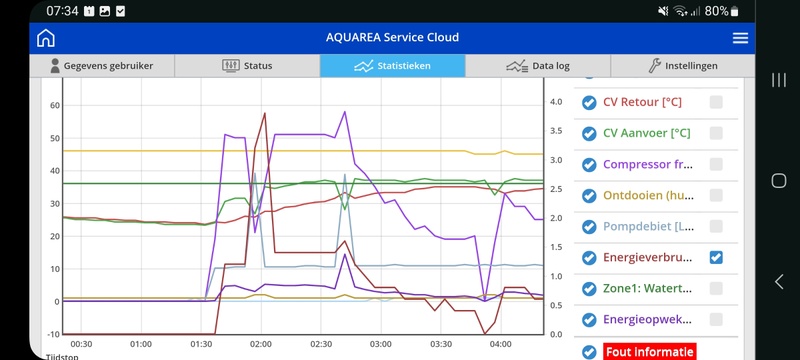The height and width of the screenshot is (360, 800).
Task: Select the Statistieken tab
Action: tap(392, 66)
